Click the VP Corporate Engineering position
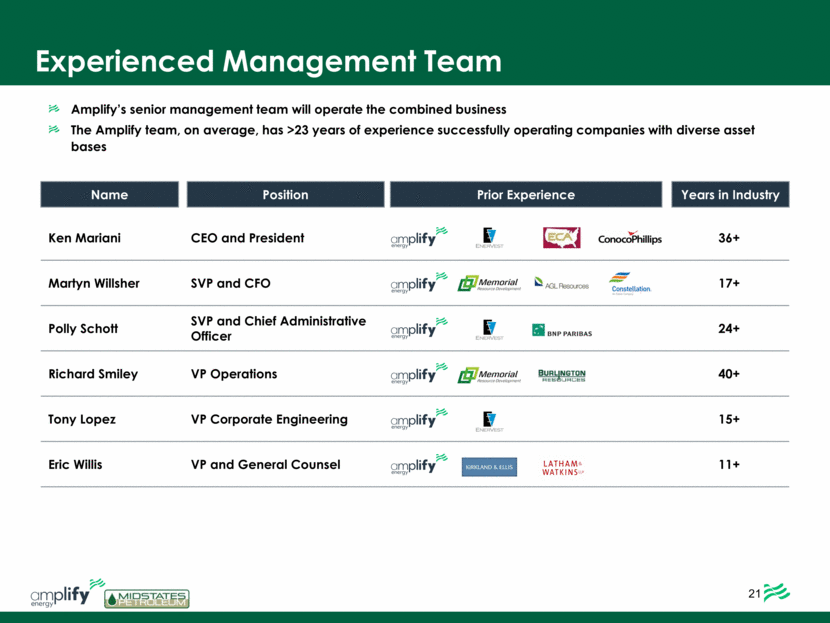Viewport: 830px width, 623px height. [269, 419]
